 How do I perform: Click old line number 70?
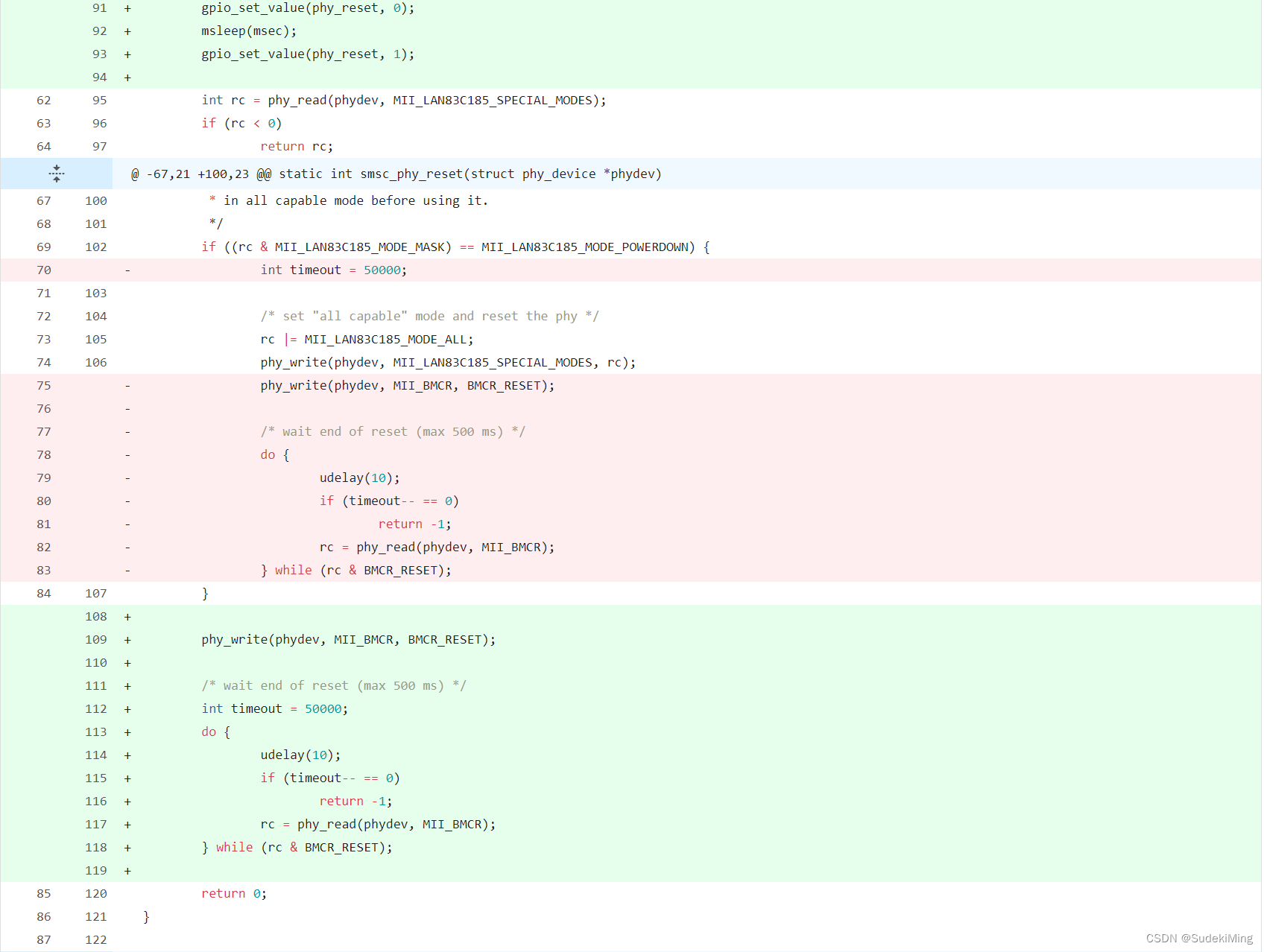[44, 270]
